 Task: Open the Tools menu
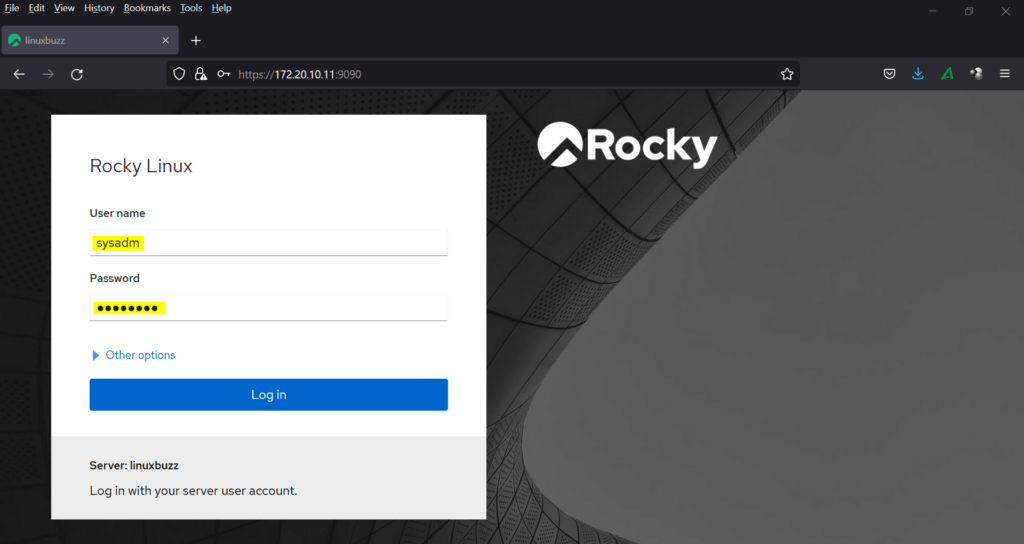191,8
